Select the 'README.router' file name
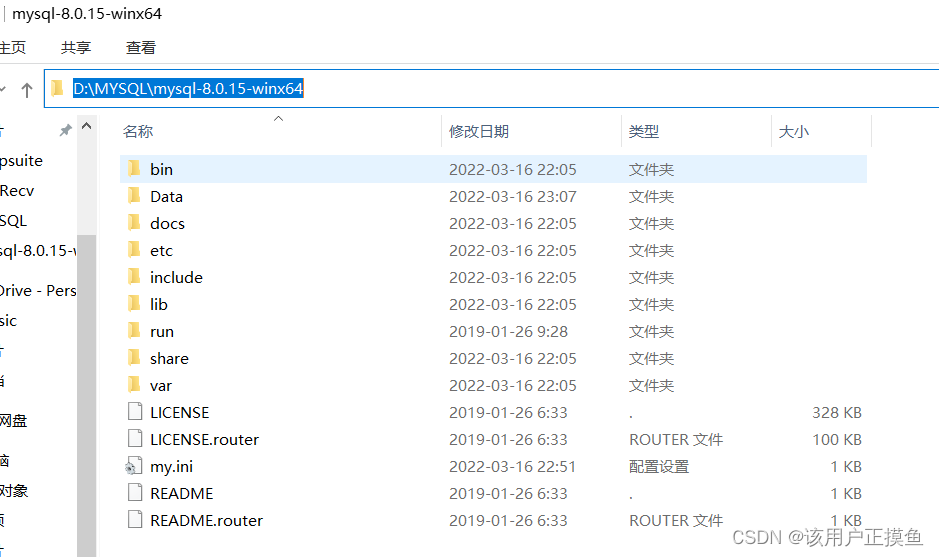 206,520
